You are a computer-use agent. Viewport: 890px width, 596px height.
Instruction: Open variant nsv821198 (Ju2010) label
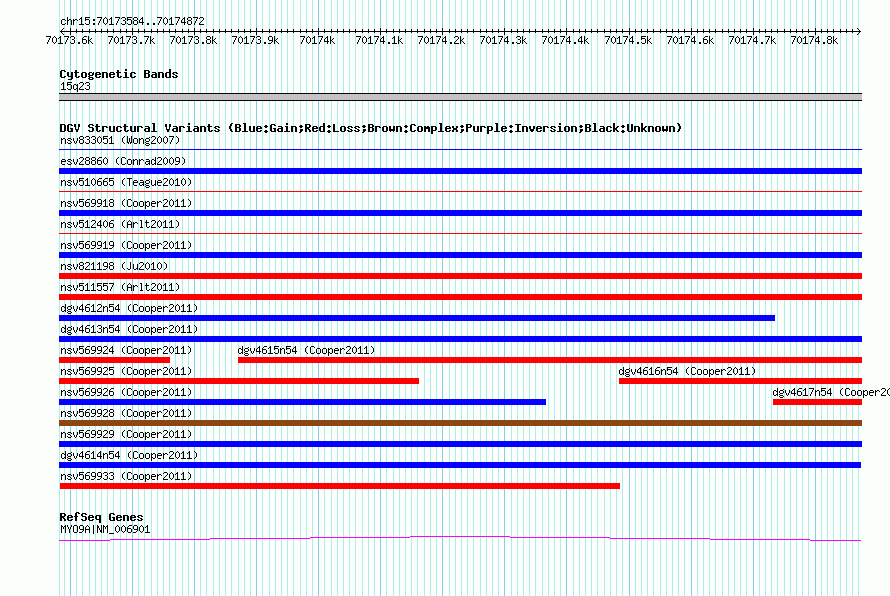coord(114,266)
